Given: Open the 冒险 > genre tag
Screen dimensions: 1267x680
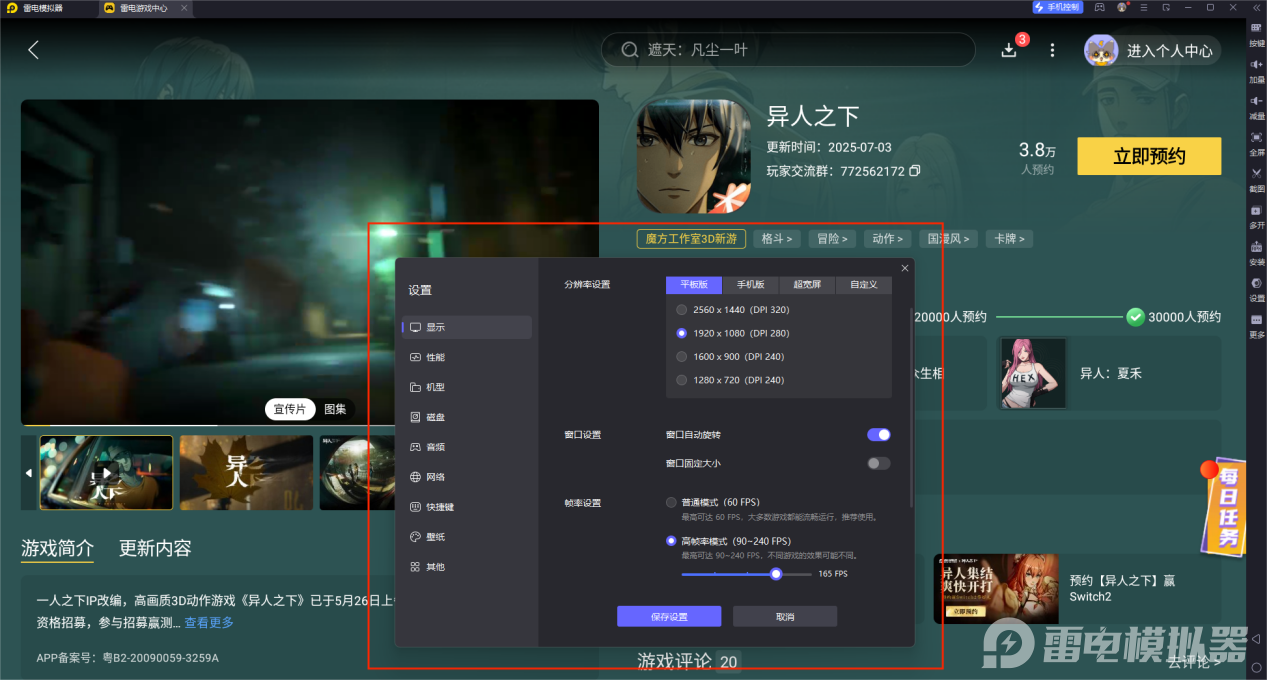Looking at the screenshot, I should point(831,239).
